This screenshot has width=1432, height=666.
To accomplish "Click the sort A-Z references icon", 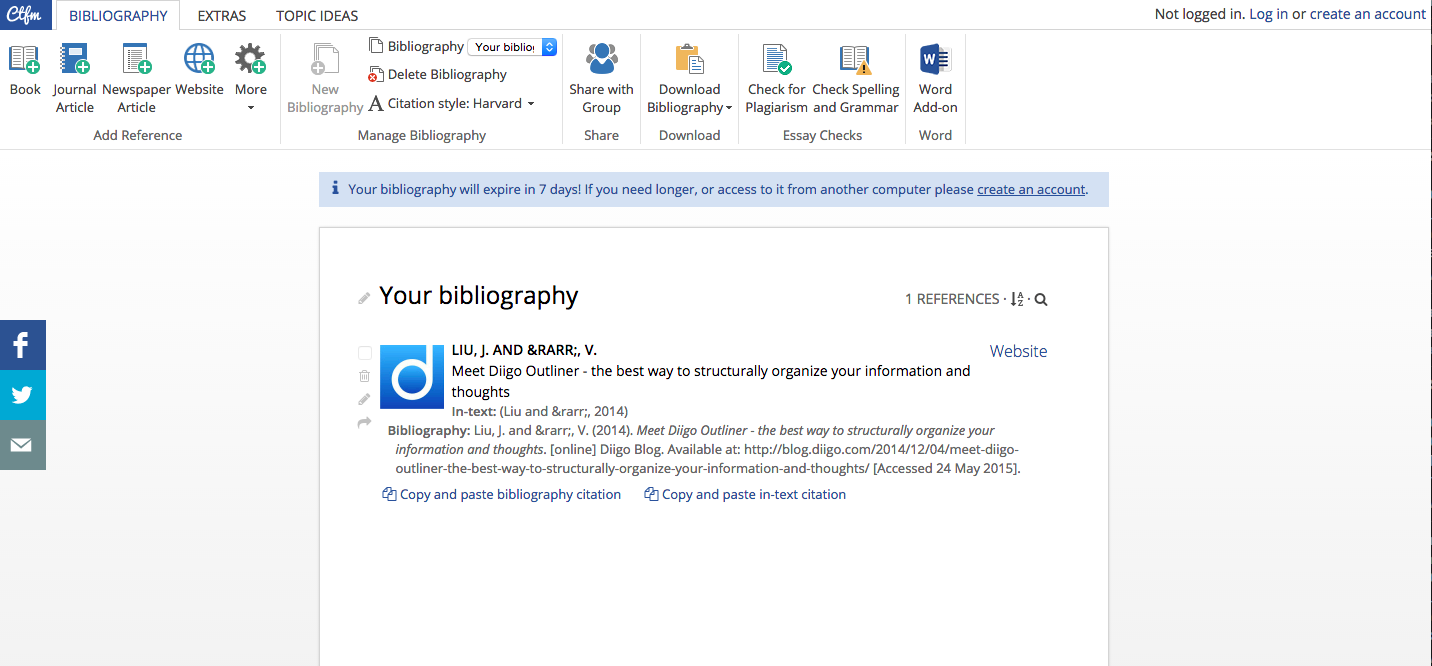I will [1017, 299].
